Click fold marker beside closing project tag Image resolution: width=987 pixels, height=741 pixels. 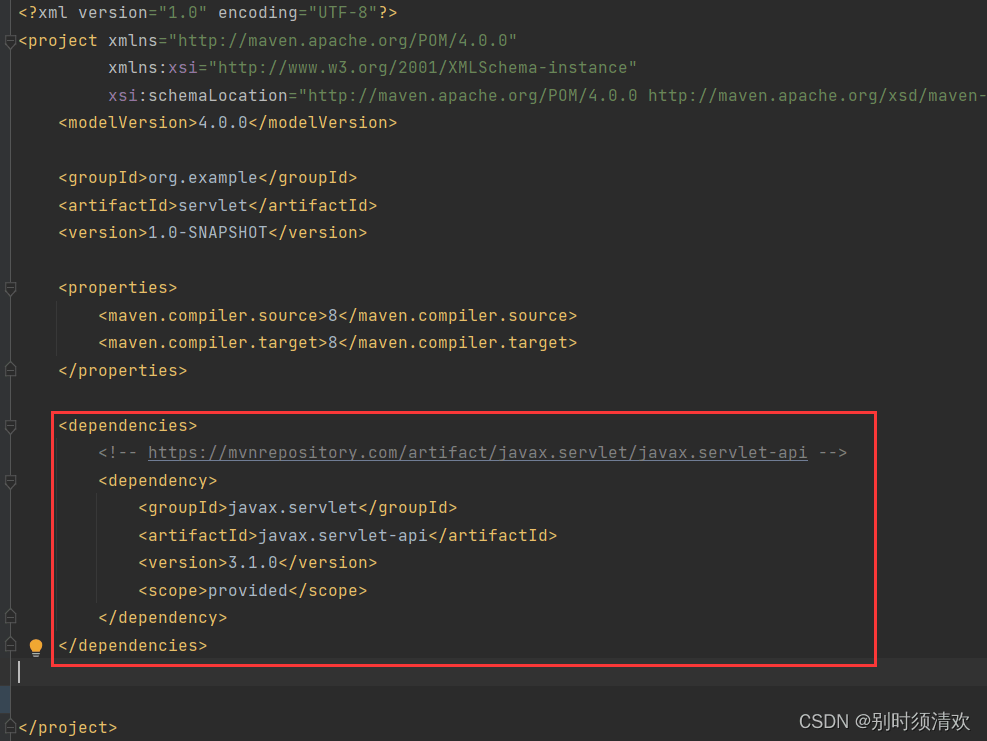click(10, 727)
